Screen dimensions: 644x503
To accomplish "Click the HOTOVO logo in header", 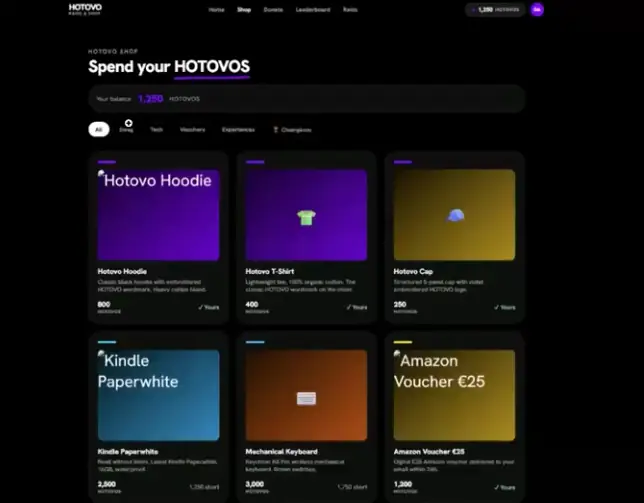I will pos(85,9).
